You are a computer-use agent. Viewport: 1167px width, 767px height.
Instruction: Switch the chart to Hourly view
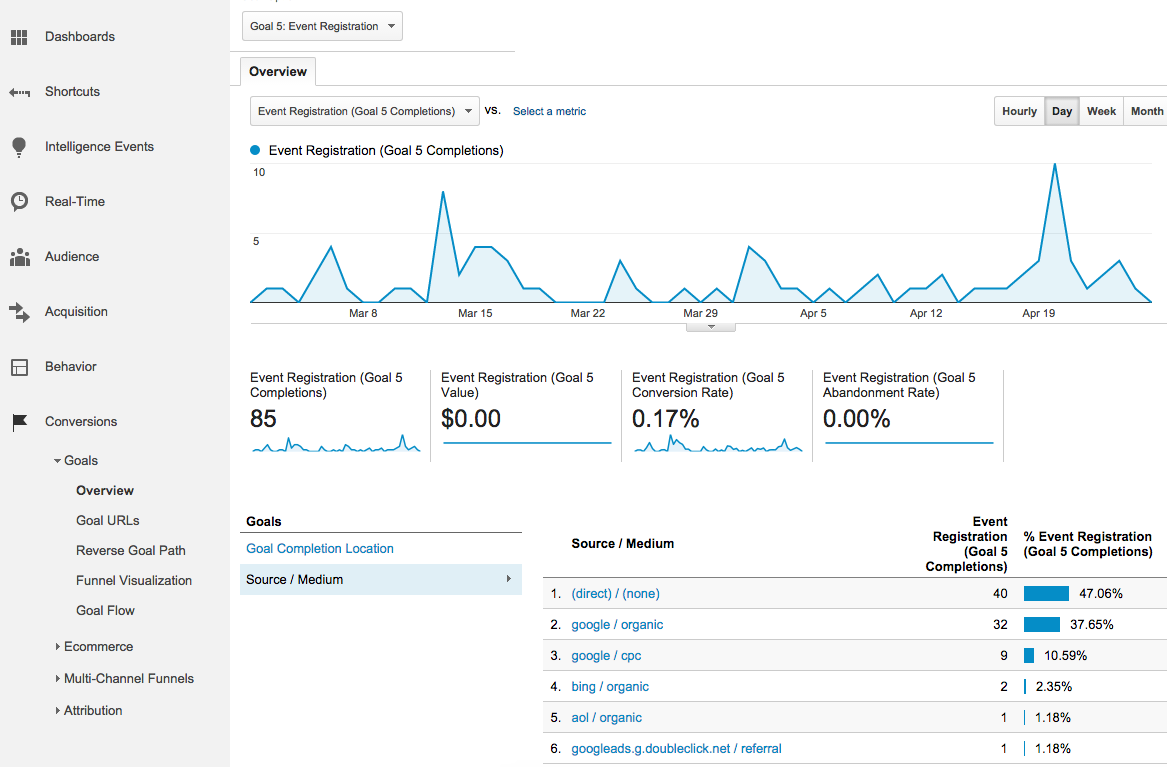(1019, 111)
